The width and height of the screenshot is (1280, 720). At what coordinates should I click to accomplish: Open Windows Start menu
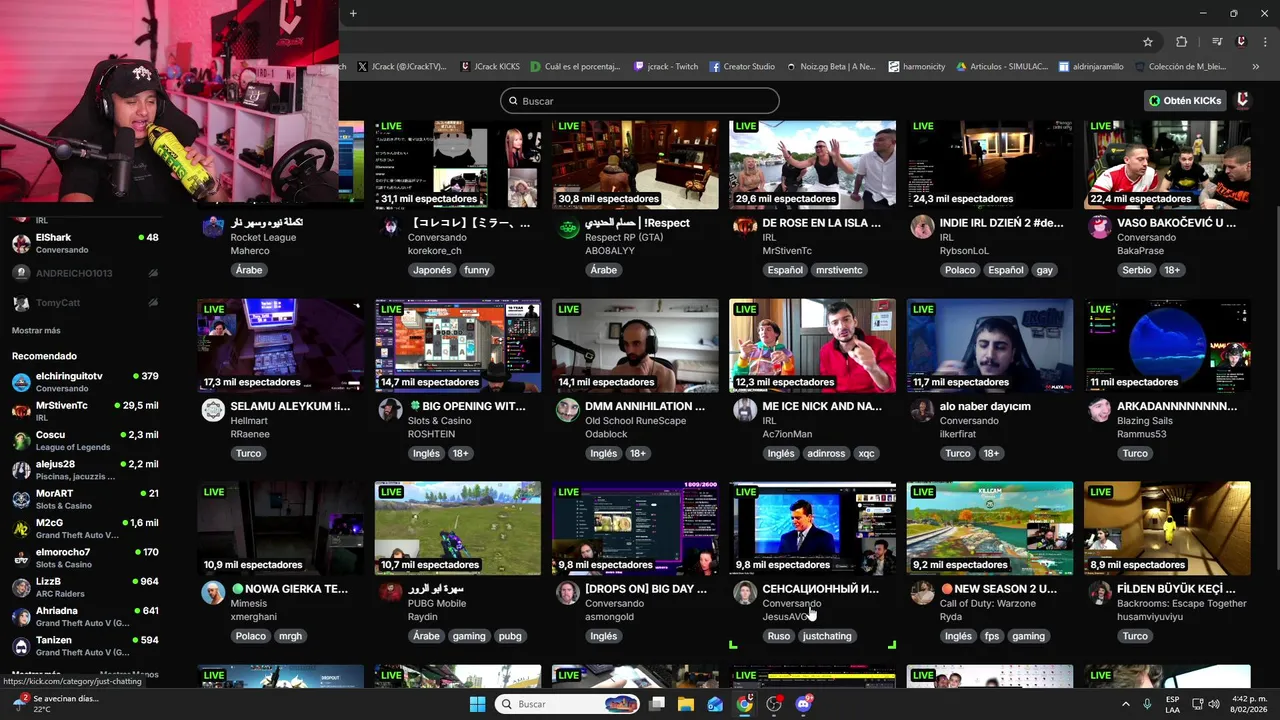click(477, 704)
